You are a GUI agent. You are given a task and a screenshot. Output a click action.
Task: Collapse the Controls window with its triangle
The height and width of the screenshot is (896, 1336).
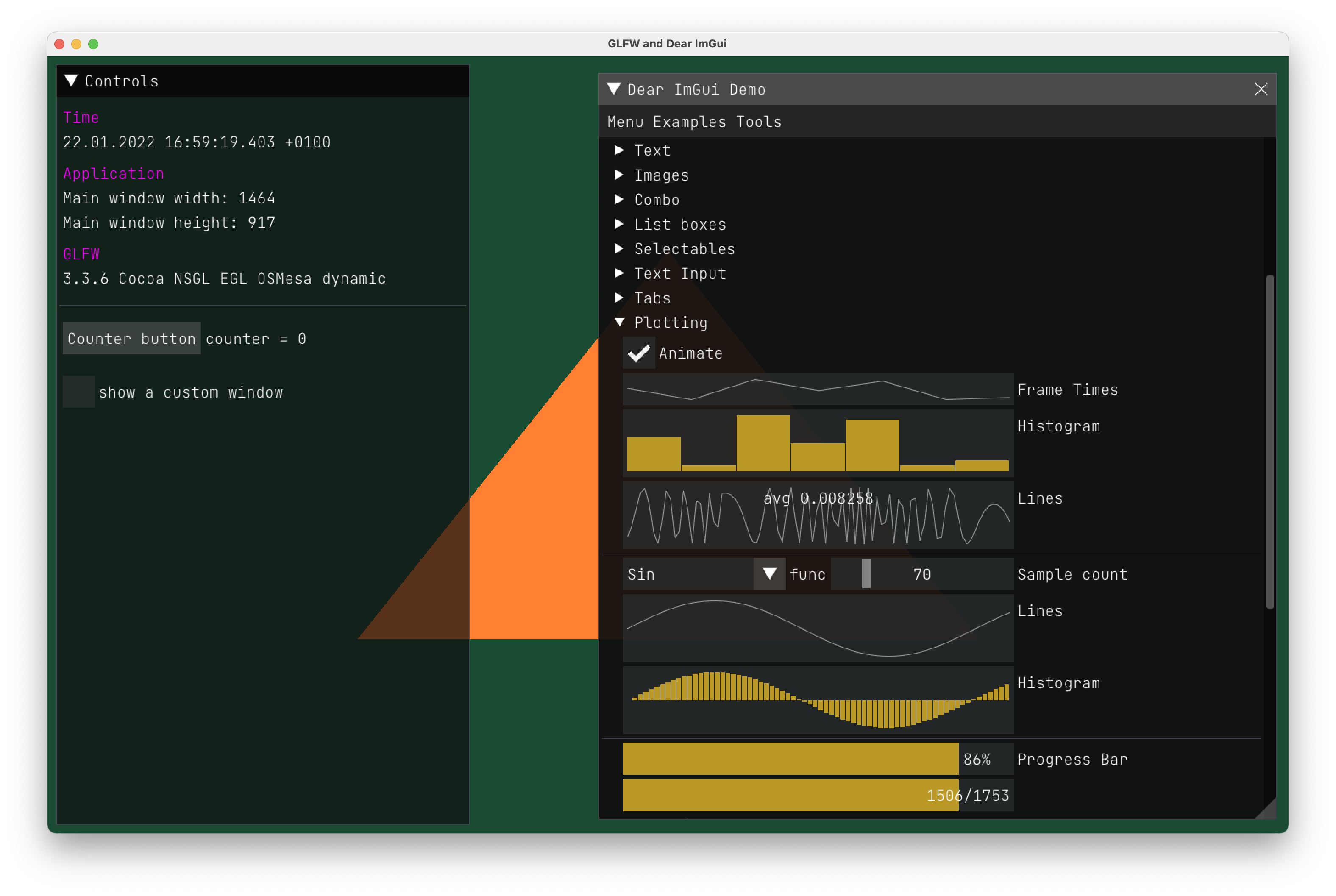click(x=71, y=81)
